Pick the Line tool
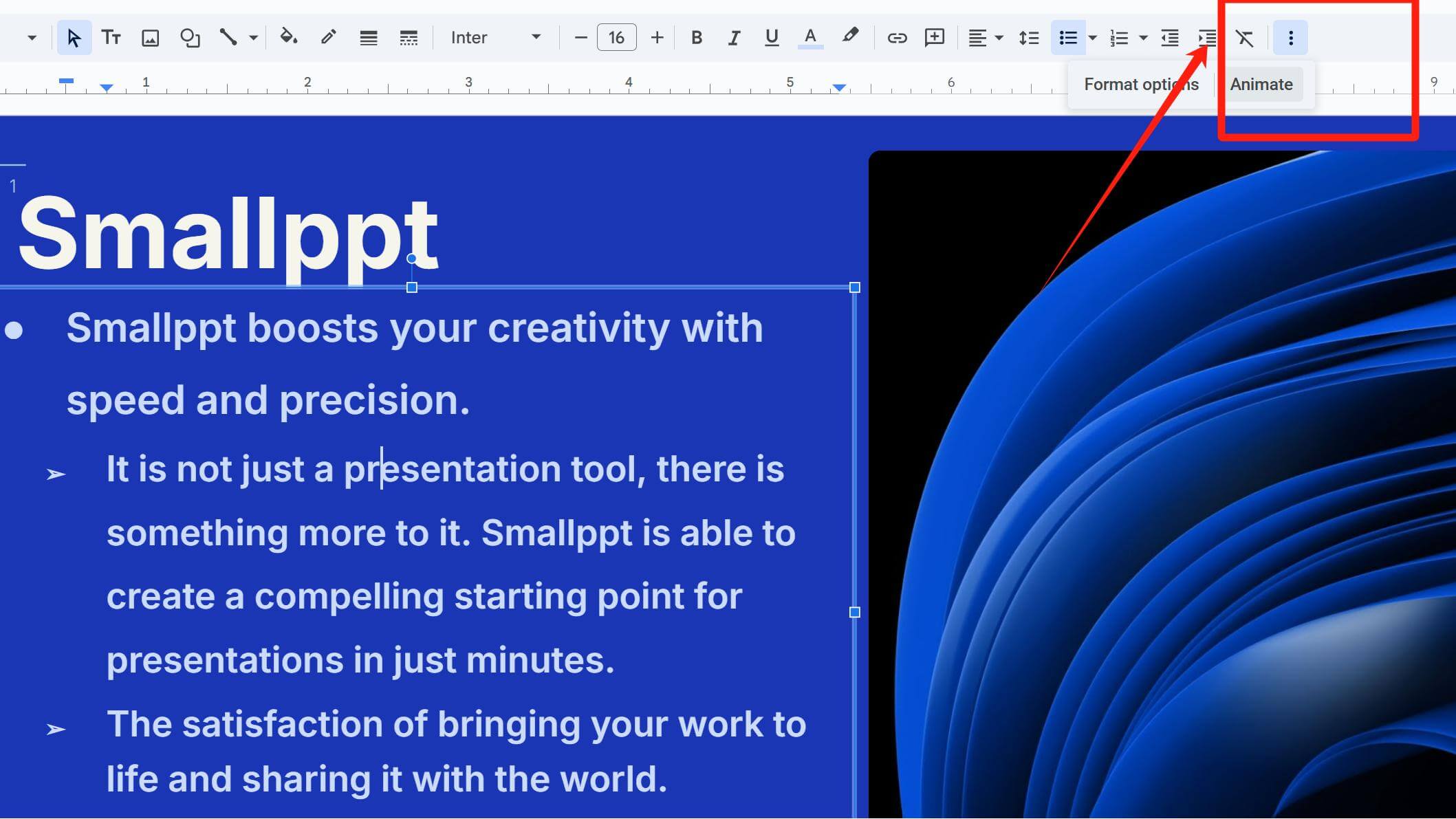Screen dimensions: 1456x819 [228, 37]
